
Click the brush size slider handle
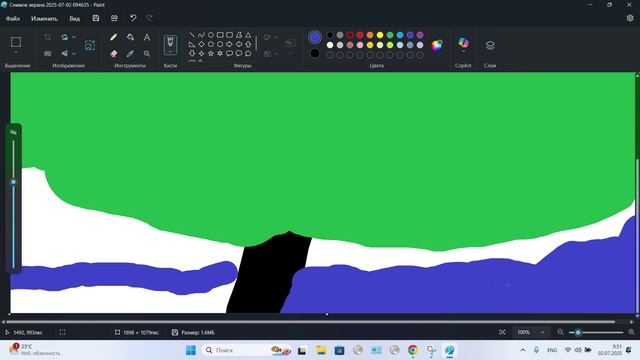click(x=13, y=182)
